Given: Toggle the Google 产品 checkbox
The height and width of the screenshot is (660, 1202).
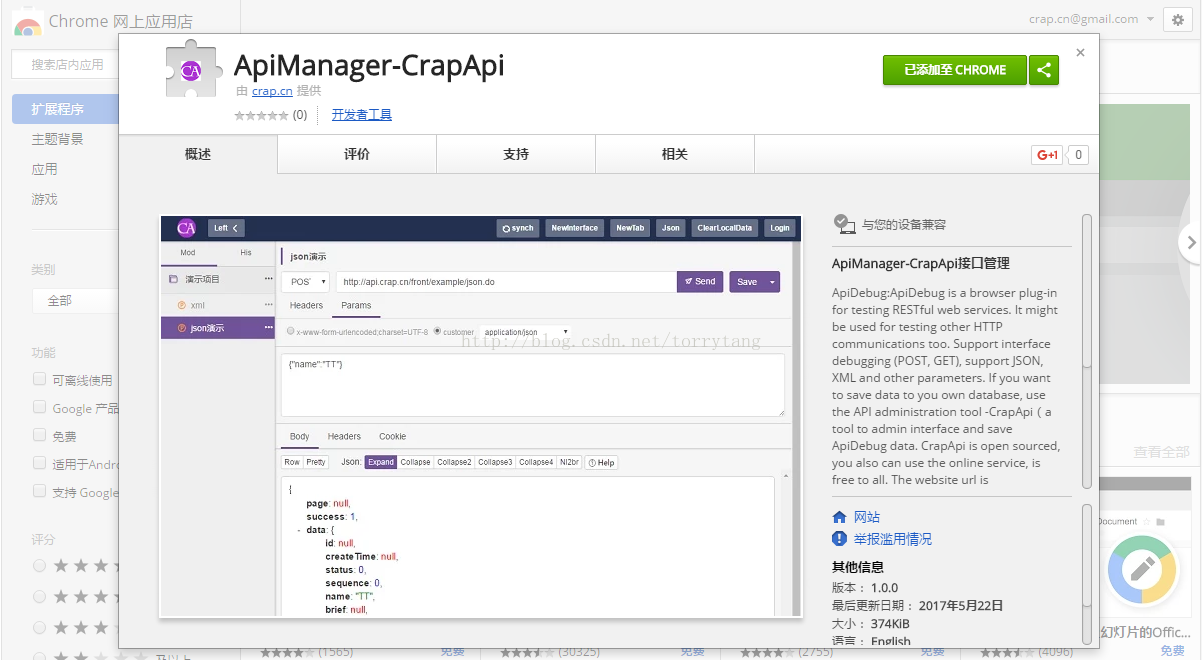Looking at the screenshot, I should click(x=40, y=408).
